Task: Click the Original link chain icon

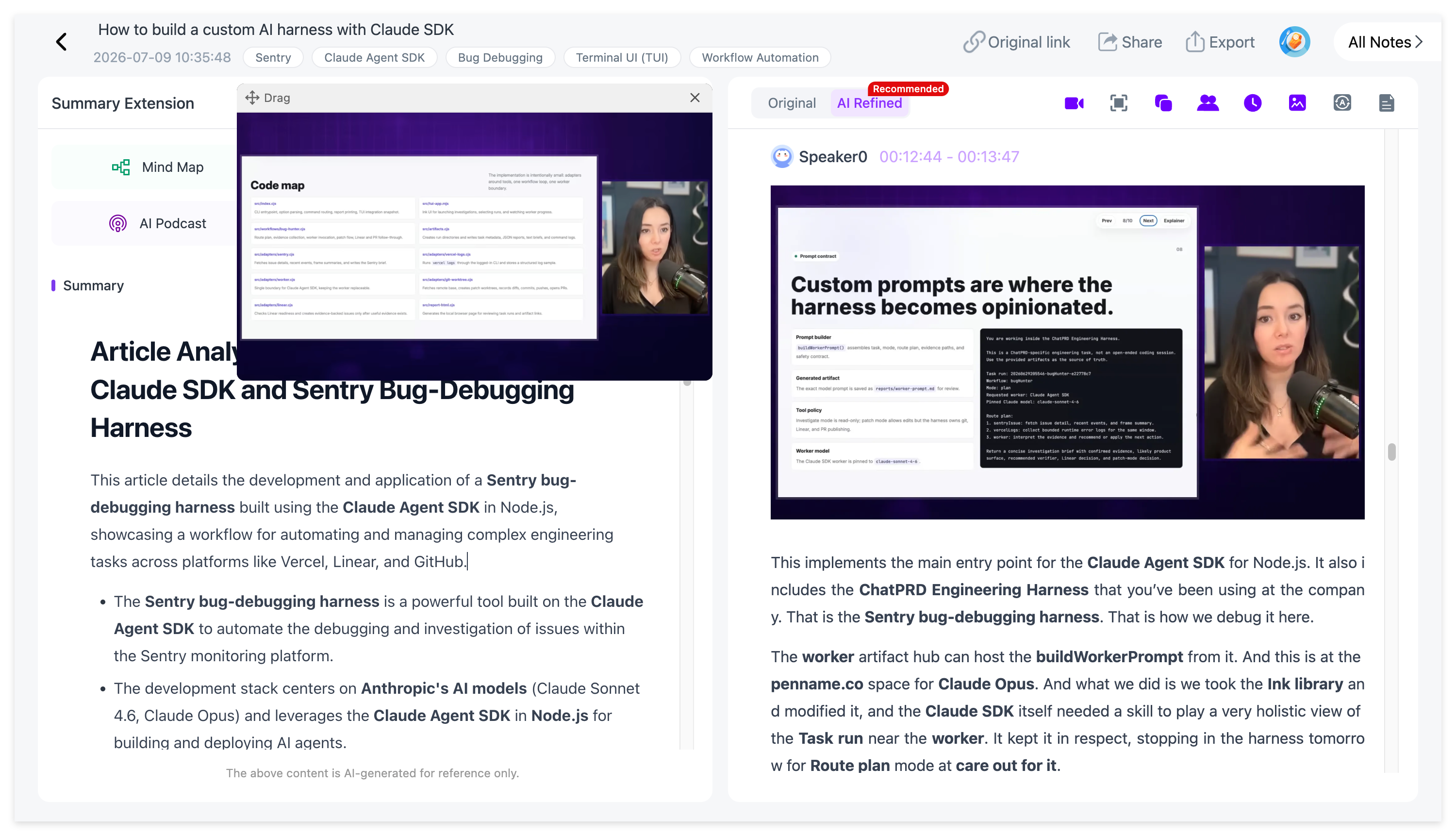Action: coord(974,42)
